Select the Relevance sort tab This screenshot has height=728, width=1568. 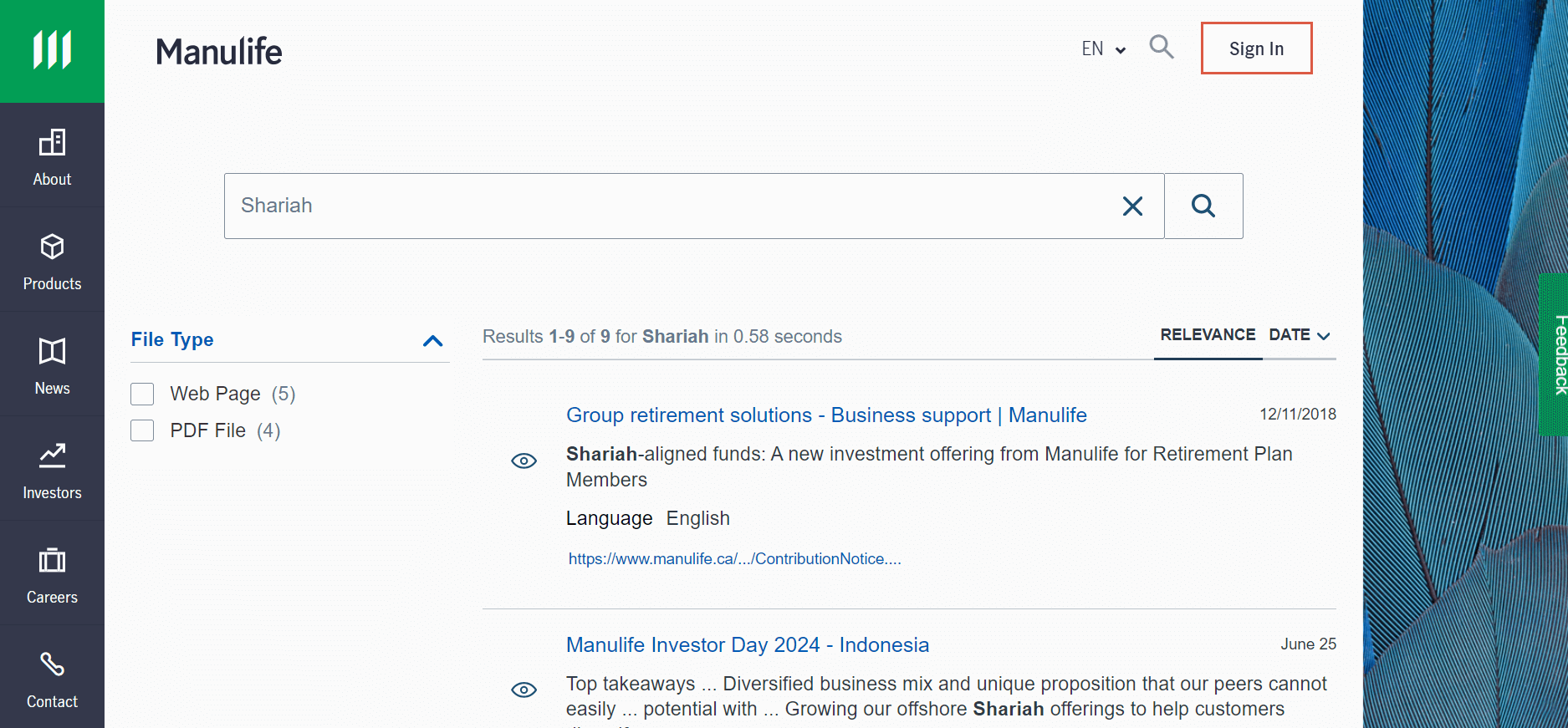[x=1208, y=334]
